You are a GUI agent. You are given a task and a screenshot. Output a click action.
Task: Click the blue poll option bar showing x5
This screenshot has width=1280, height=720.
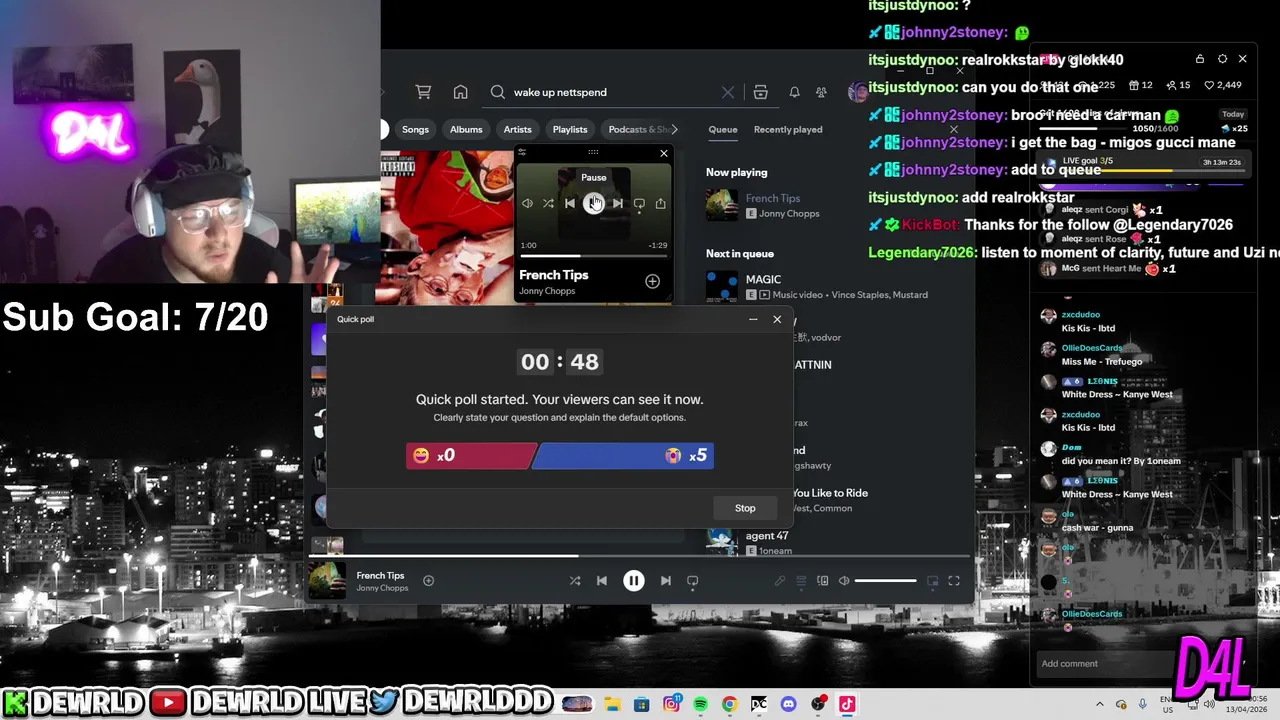(x=622, y=456)
